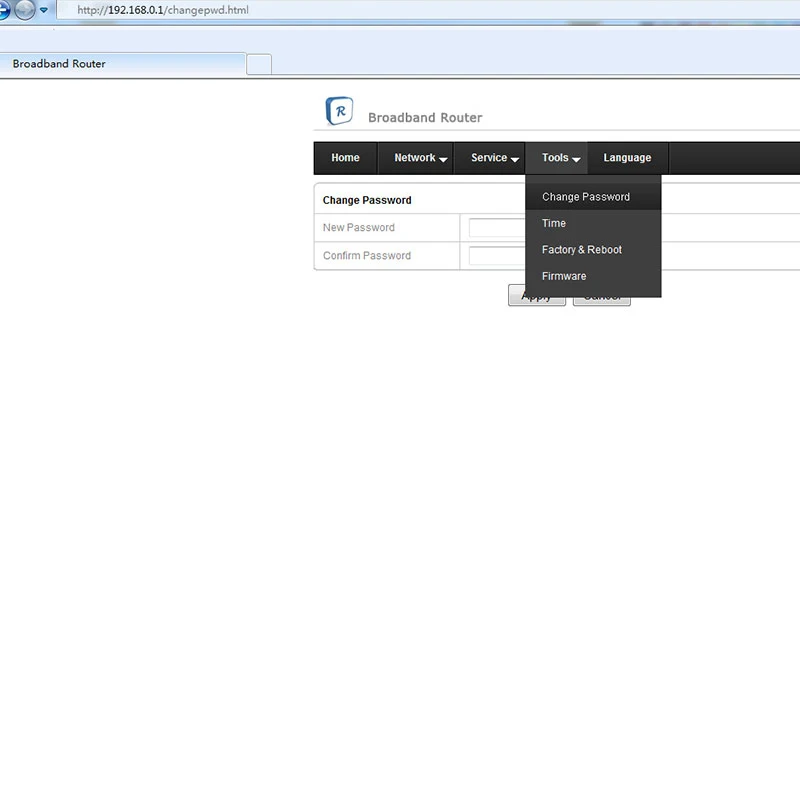Screen dimensions: 800x800
Task: Go to the Home menu item
Action: tap(345, 158)
